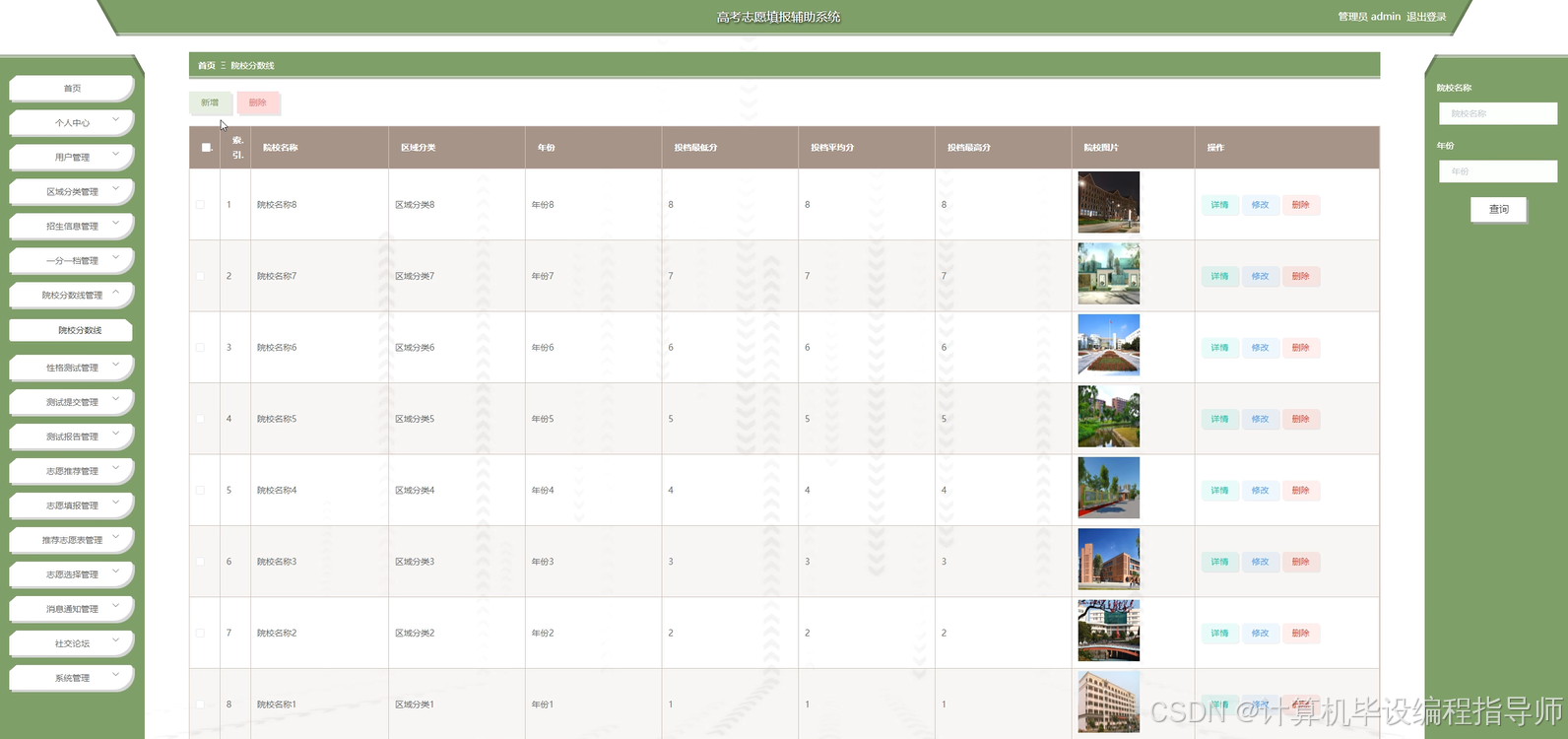Click 删除 for 院校名称6 row
This screenshot has height=739, width=1568.
click(1300, 348)
